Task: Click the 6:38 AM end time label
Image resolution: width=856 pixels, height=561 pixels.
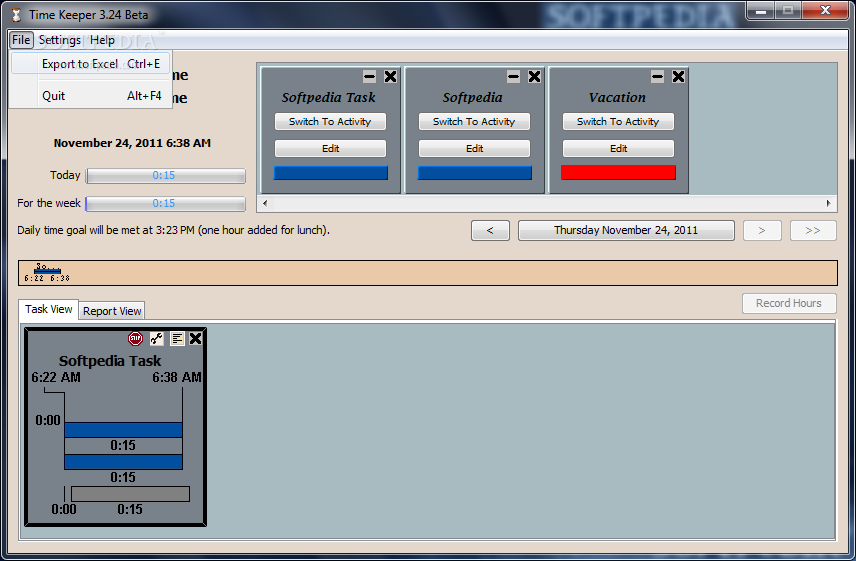Action: click(177, 377)
